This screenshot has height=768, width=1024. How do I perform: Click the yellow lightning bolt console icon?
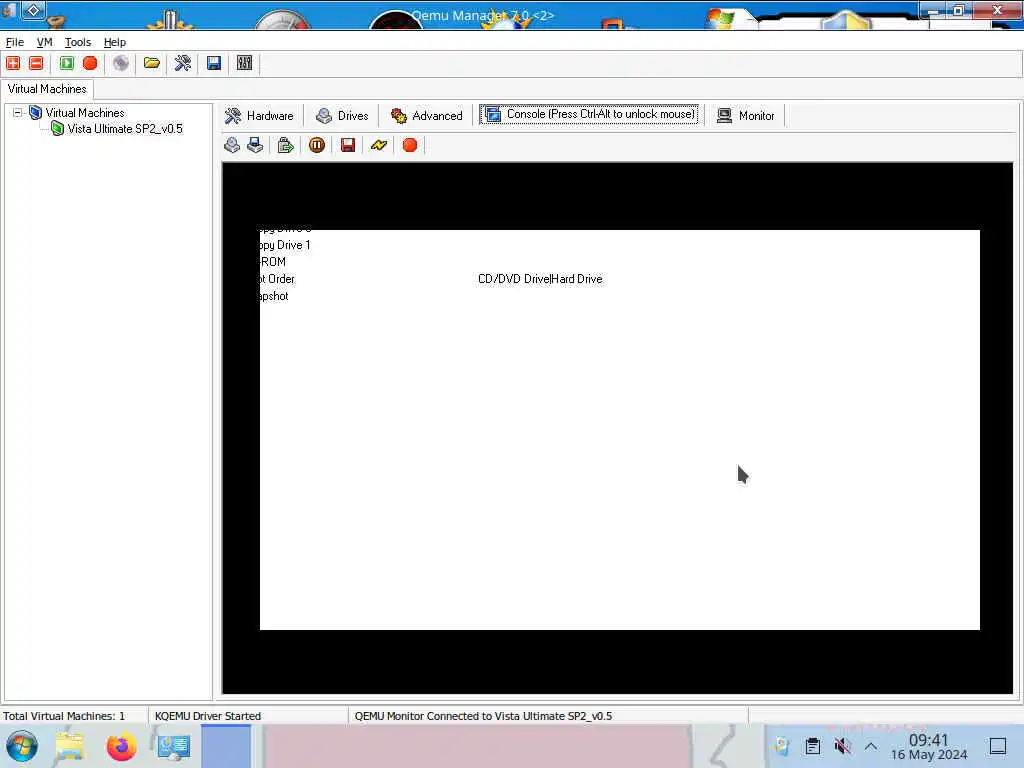379,145
